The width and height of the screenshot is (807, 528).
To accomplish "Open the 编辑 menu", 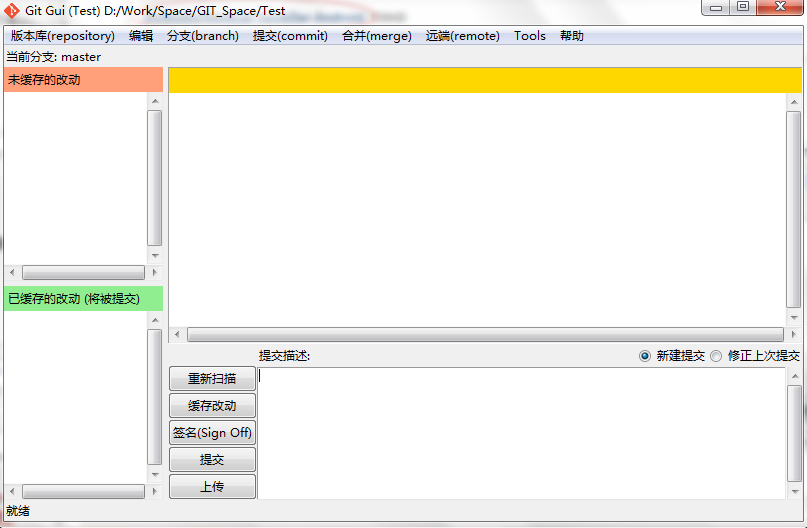I will pos(141,36).
